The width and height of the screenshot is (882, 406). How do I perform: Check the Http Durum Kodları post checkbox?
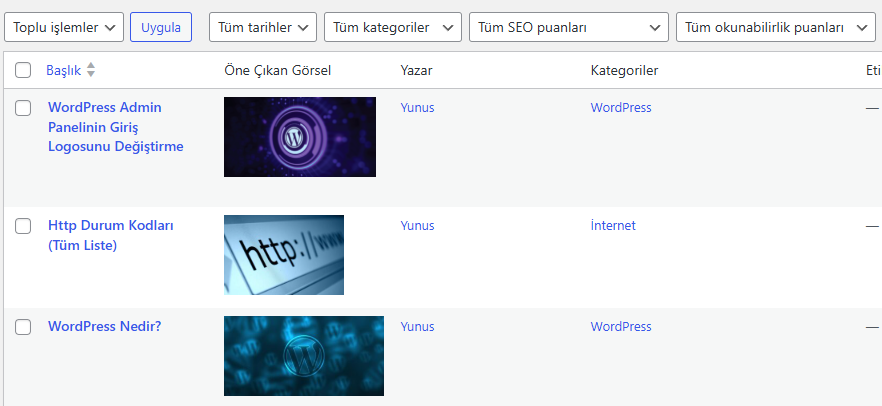(x=23, y=226)
